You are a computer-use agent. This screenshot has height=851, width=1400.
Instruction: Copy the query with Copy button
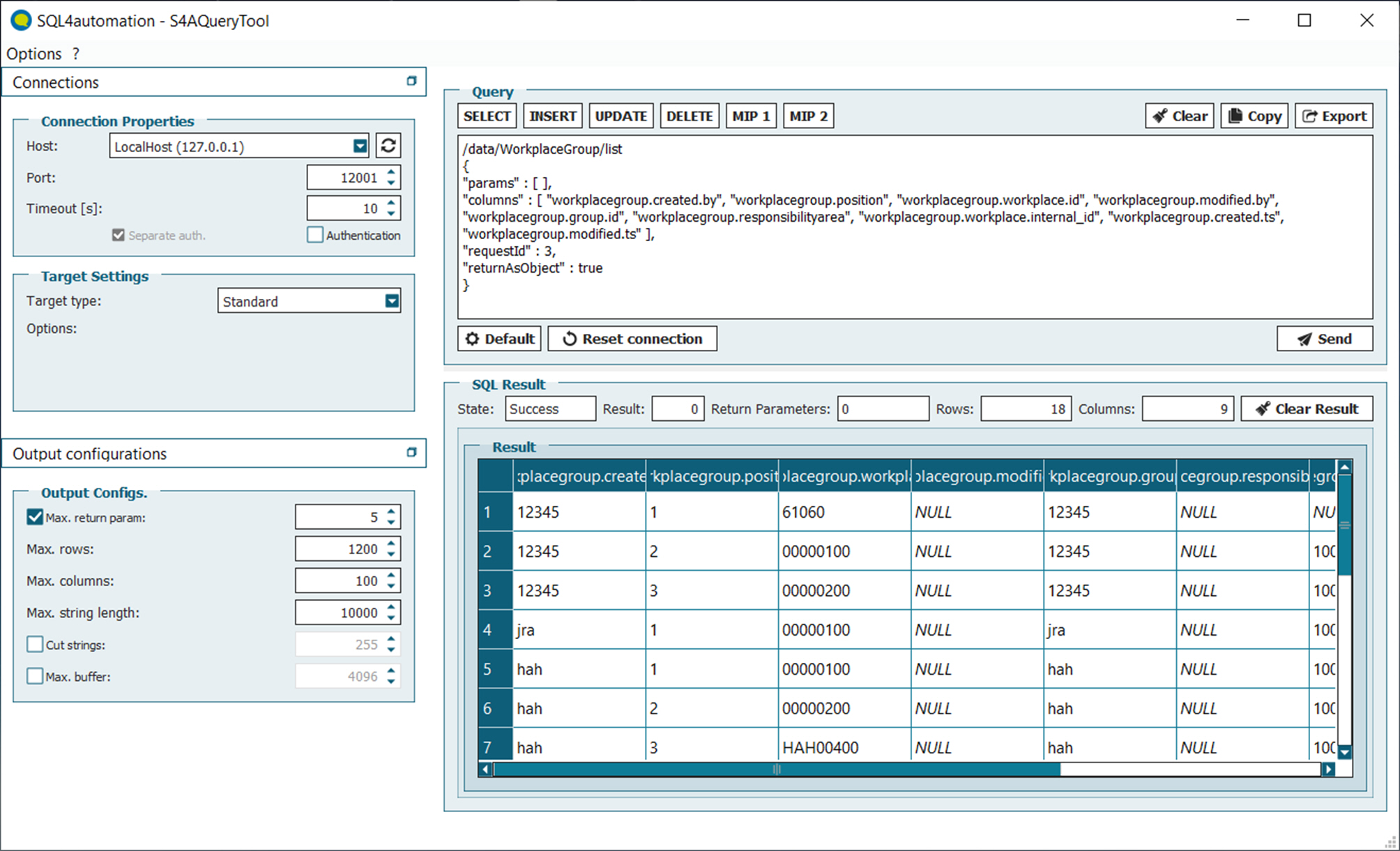pos(1255,116)
